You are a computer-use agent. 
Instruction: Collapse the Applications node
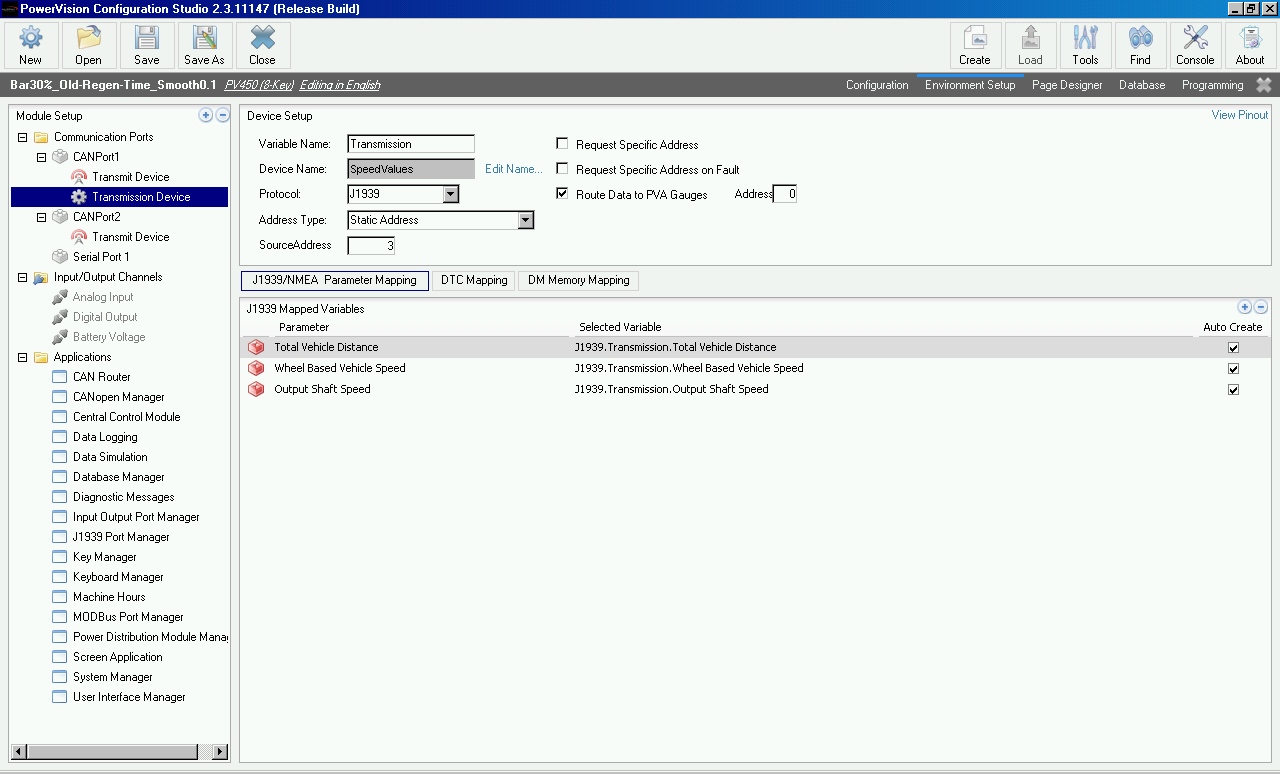click(x=22, y=357)
